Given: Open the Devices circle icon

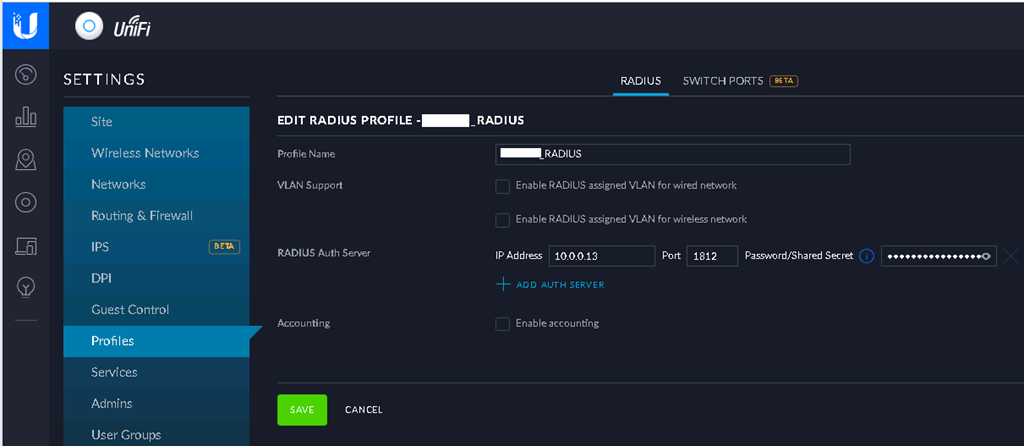Looking at the screenshot, I should pos(26,203).
